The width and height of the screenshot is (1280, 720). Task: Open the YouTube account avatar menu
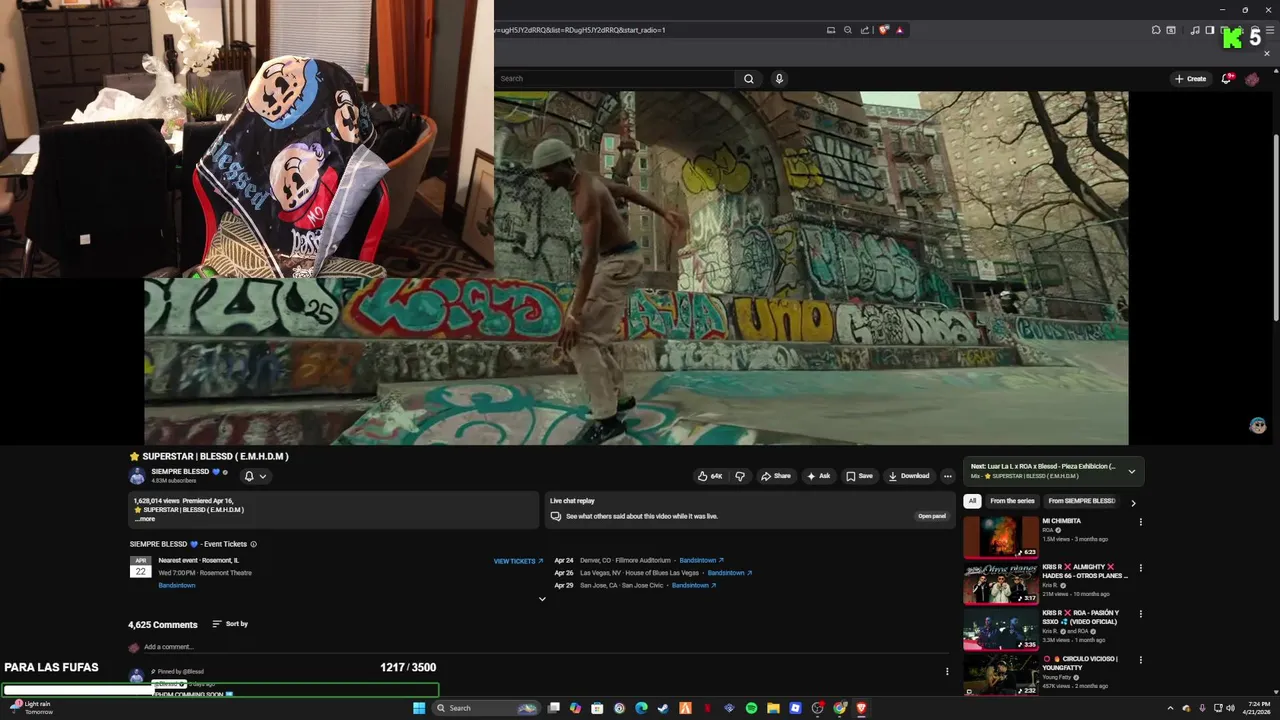(1252, 79)
